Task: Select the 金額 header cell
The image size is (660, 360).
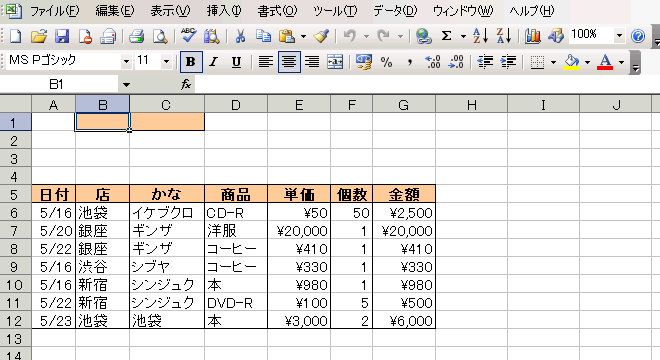Action: [404, 194]
